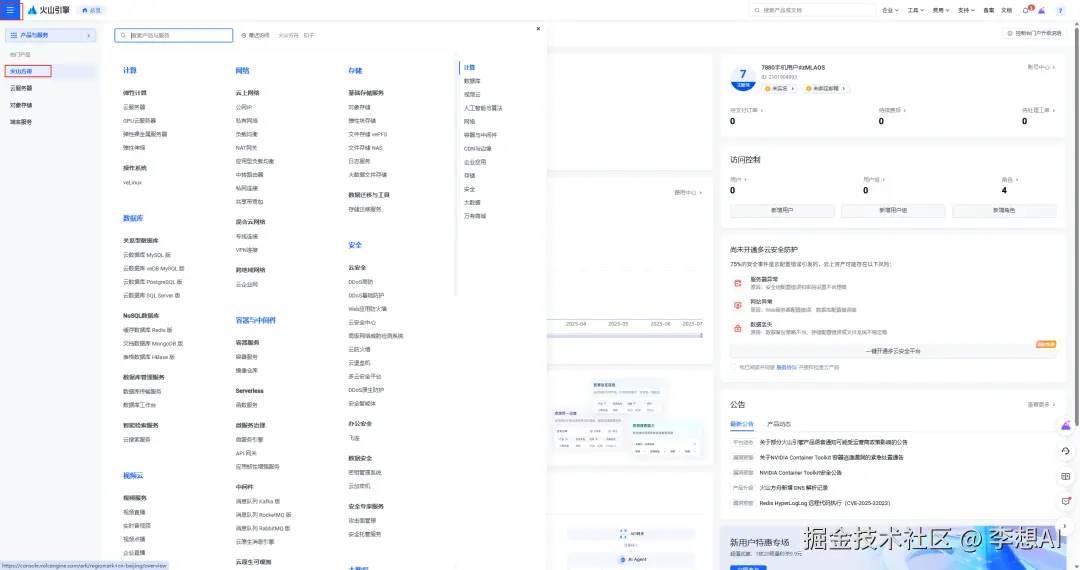Image resolution: width=1080 pixels, height=570 pixels.
Task: Open the purple AI assistant icon in header
Action: [x=1042, y=10]
